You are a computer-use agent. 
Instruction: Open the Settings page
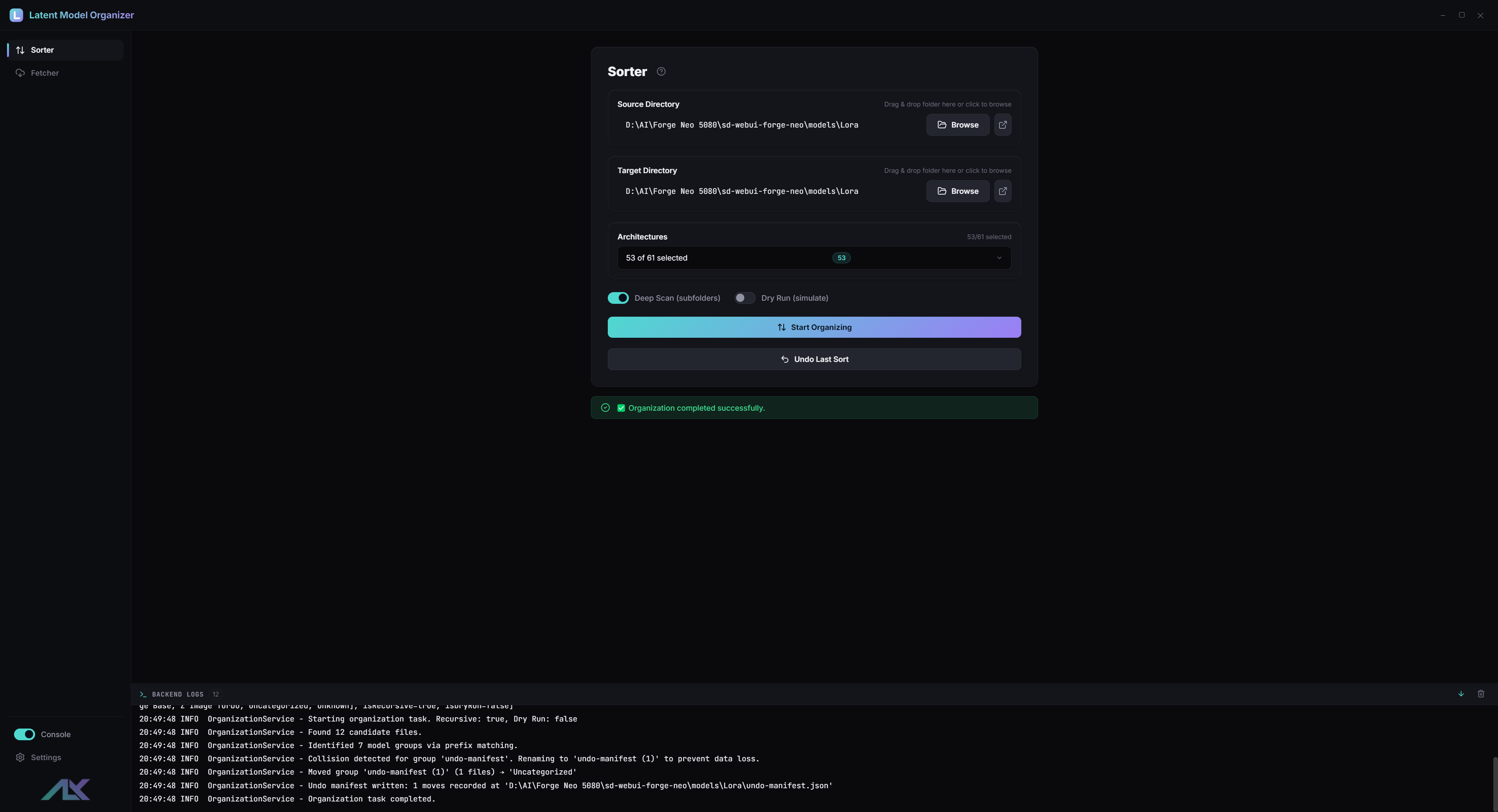(x=66, y=757)
